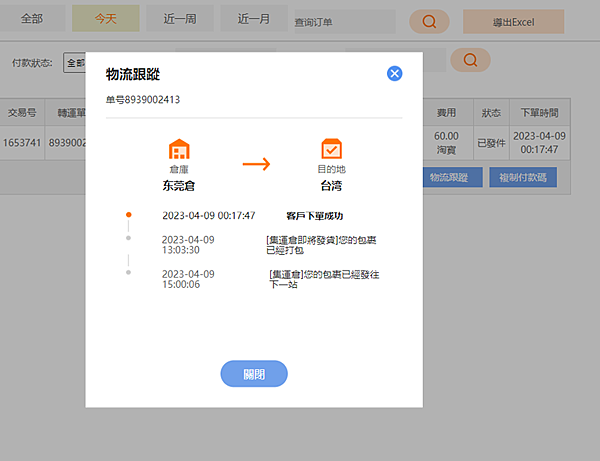Click the 複制付款碼 button
600x461 pixels.
523,177
